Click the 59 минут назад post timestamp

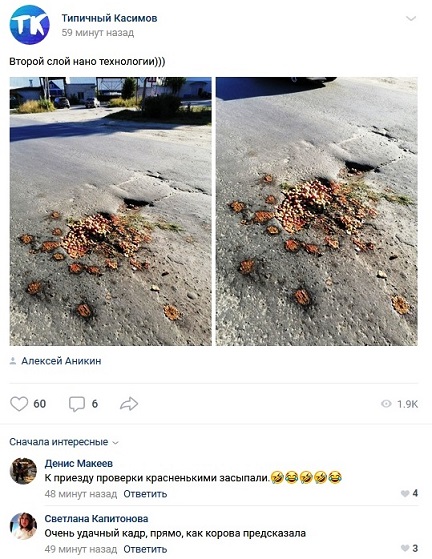[98, 33]
